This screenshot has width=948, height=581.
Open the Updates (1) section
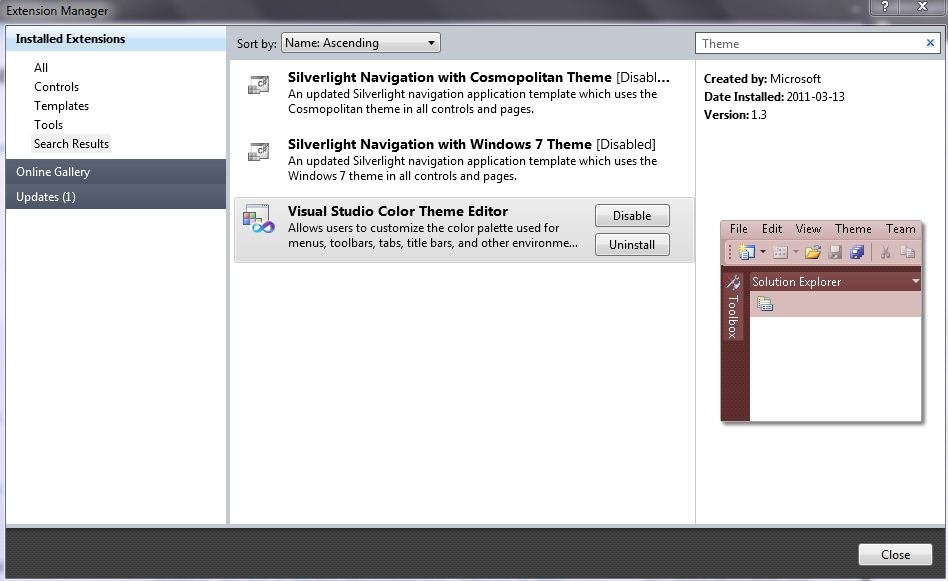pyautogui.click(x=115, y=196)
